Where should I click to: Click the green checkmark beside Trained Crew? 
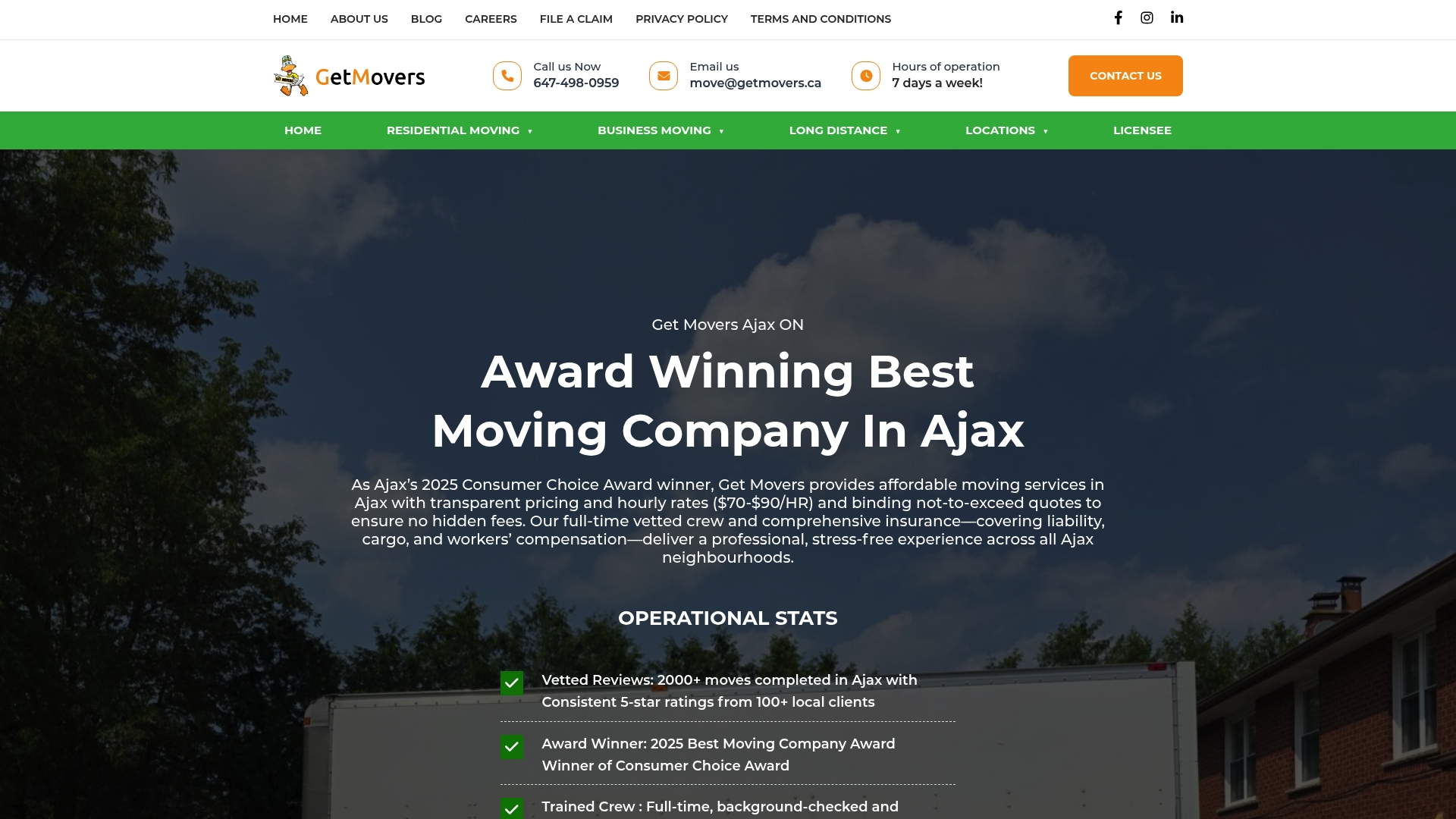pyautogui.click(x=512, y=808)
